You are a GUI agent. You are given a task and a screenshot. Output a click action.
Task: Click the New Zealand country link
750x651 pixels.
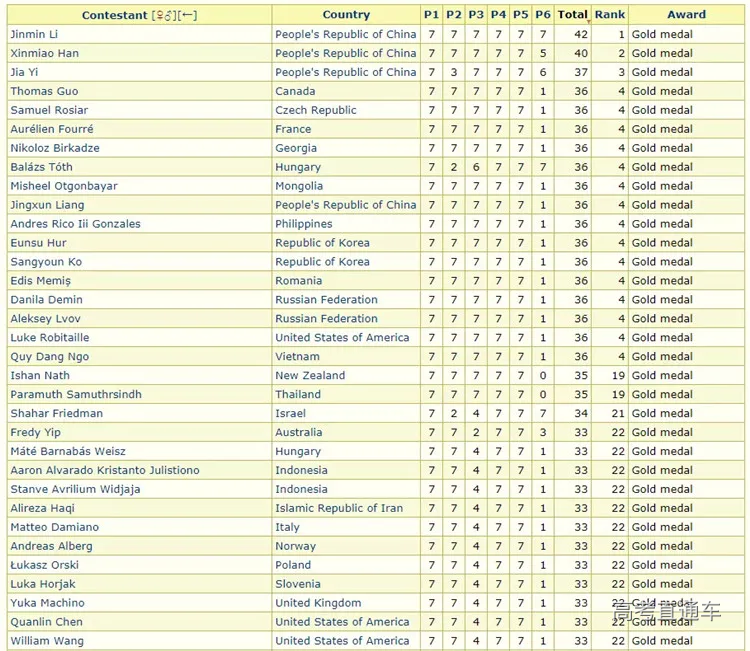(310, 376)
